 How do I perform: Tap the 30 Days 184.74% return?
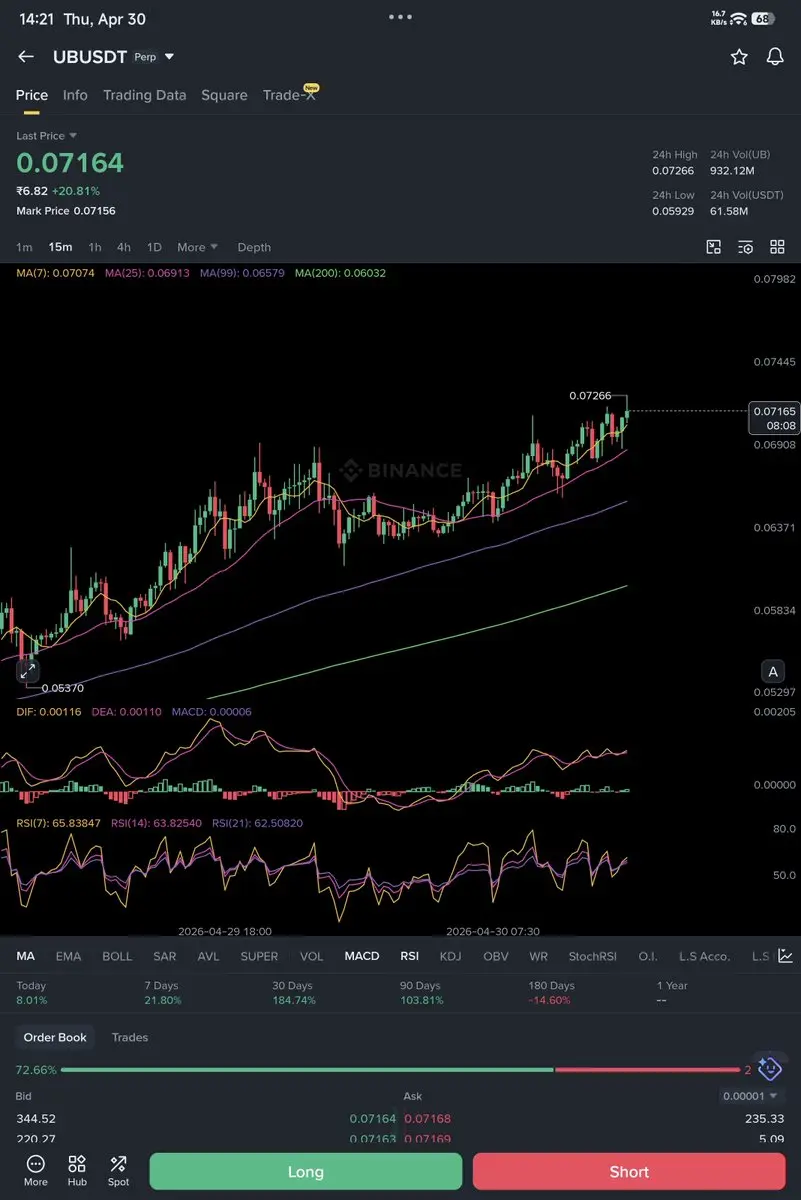point(294,993)
